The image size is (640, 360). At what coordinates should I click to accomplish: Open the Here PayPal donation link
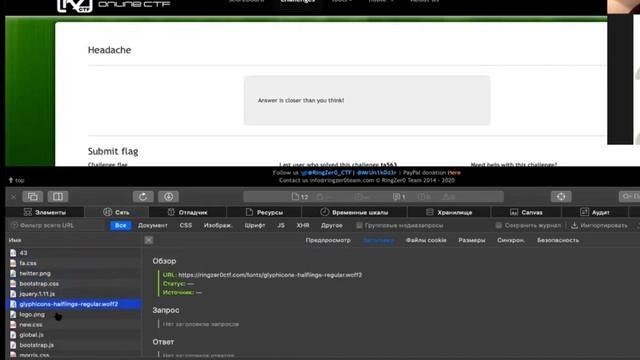click(454, 173)
